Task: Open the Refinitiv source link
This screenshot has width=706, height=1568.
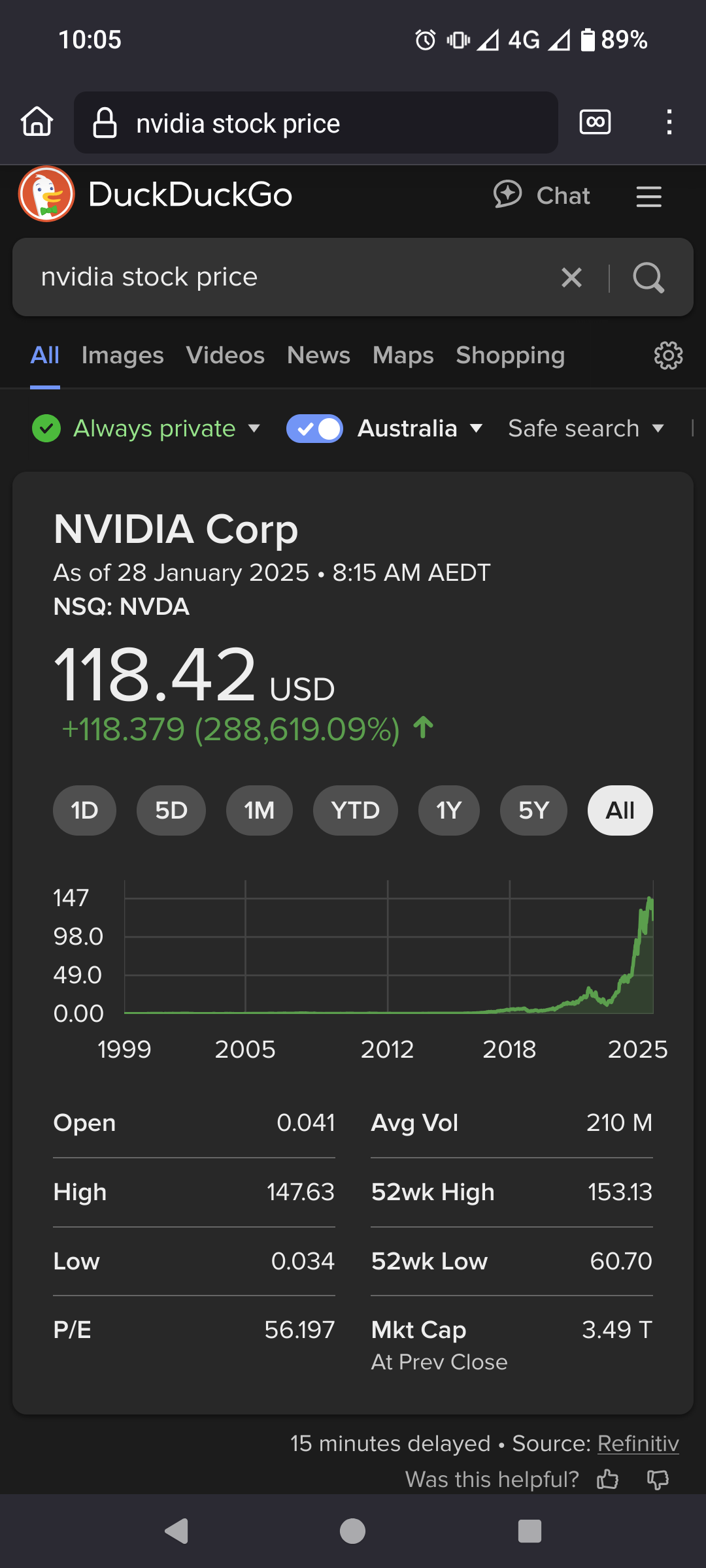Action: 638,1443
